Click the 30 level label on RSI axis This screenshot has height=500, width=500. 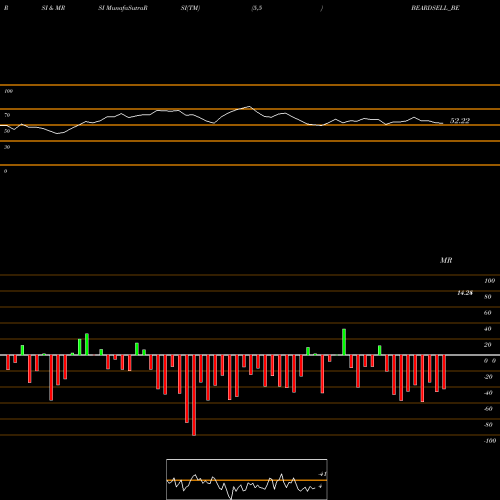(7, 147)
